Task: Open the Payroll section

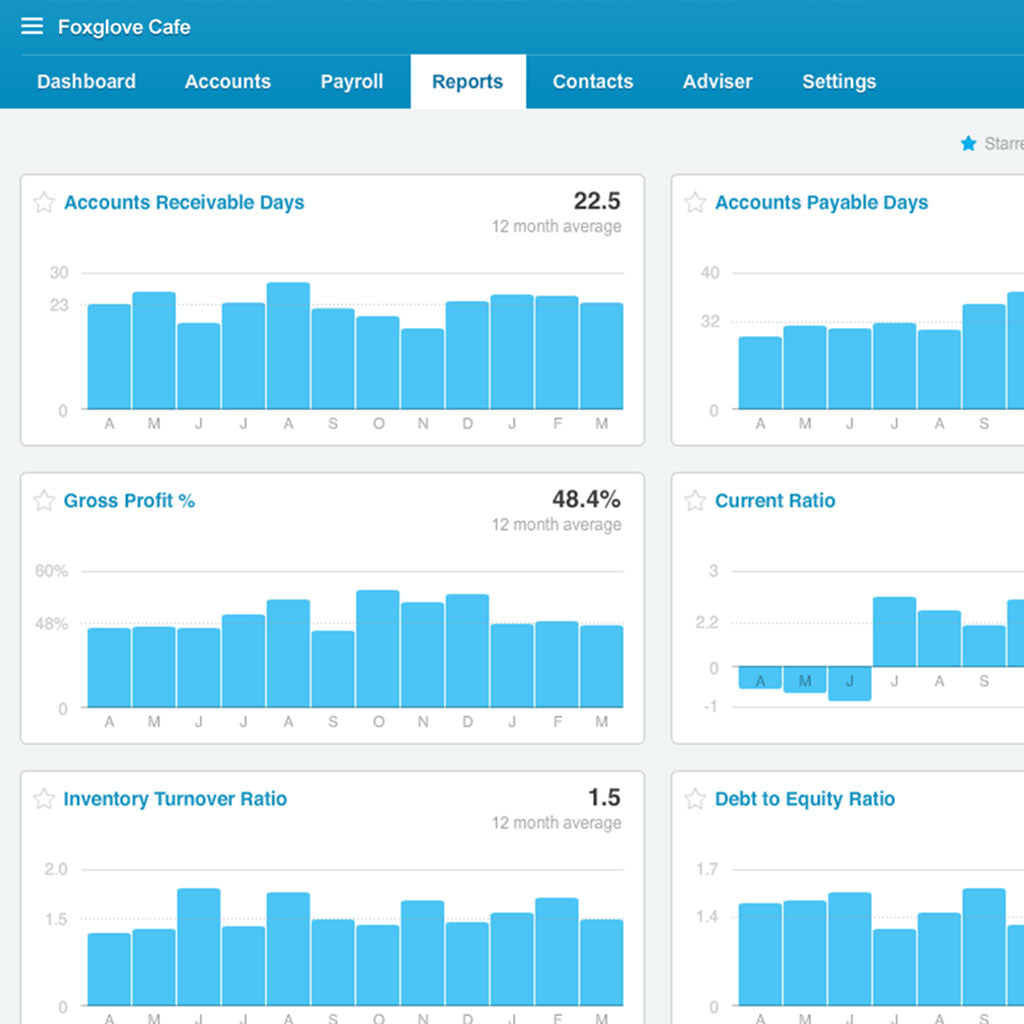Action: click(x=351, y=82)
